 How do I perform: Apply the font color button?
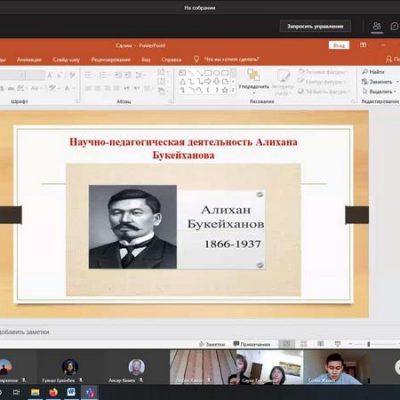tap(68, 89)
